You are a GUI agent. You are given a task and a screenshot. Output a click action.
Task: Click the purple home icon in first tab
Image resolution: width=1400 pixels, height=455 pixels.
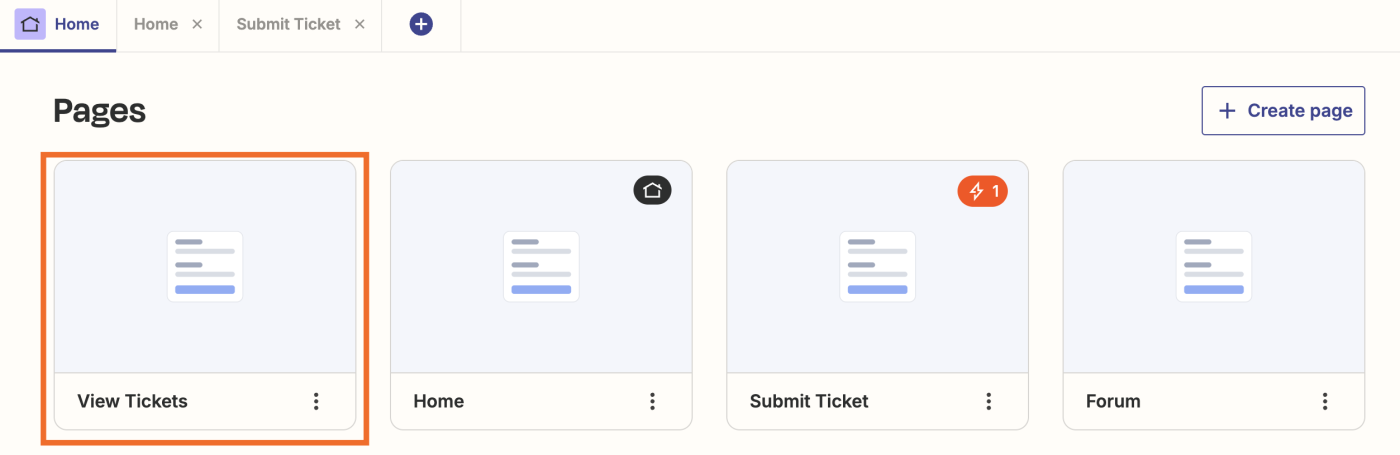point(30,24)
